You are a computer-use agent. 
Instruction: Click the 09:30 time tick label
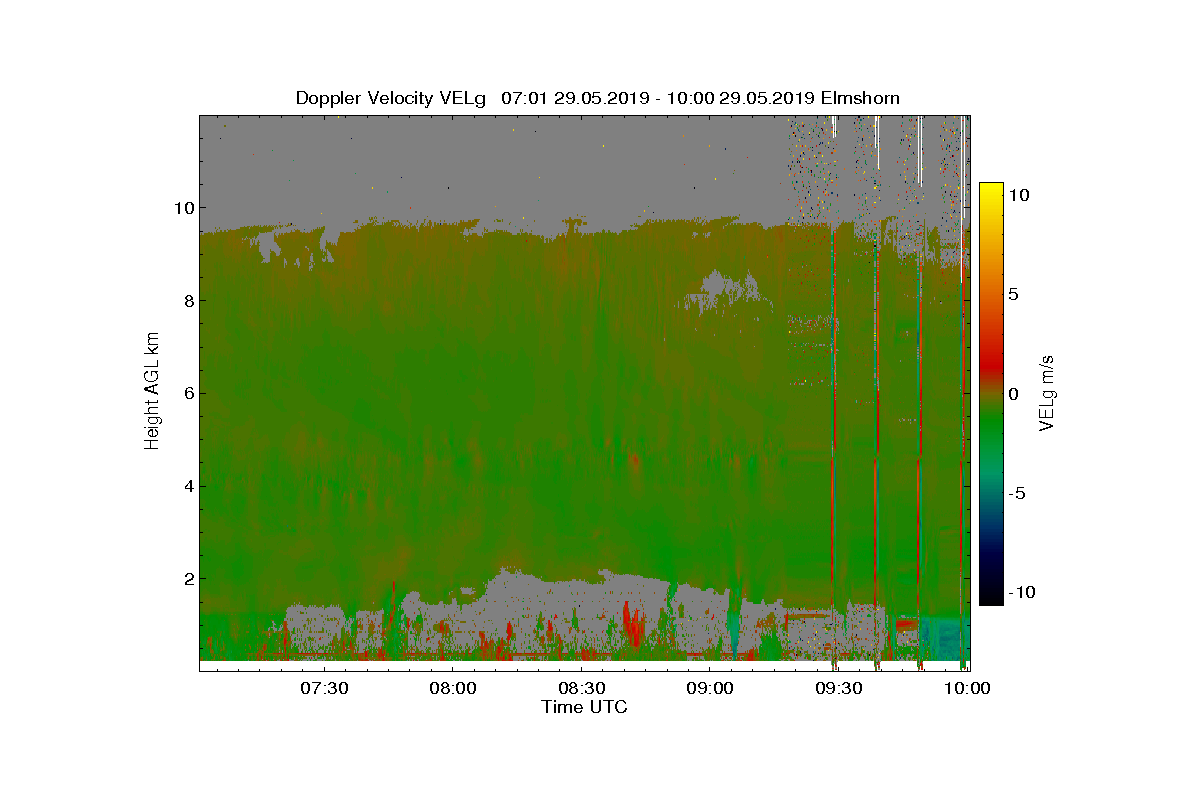[840, 688]
